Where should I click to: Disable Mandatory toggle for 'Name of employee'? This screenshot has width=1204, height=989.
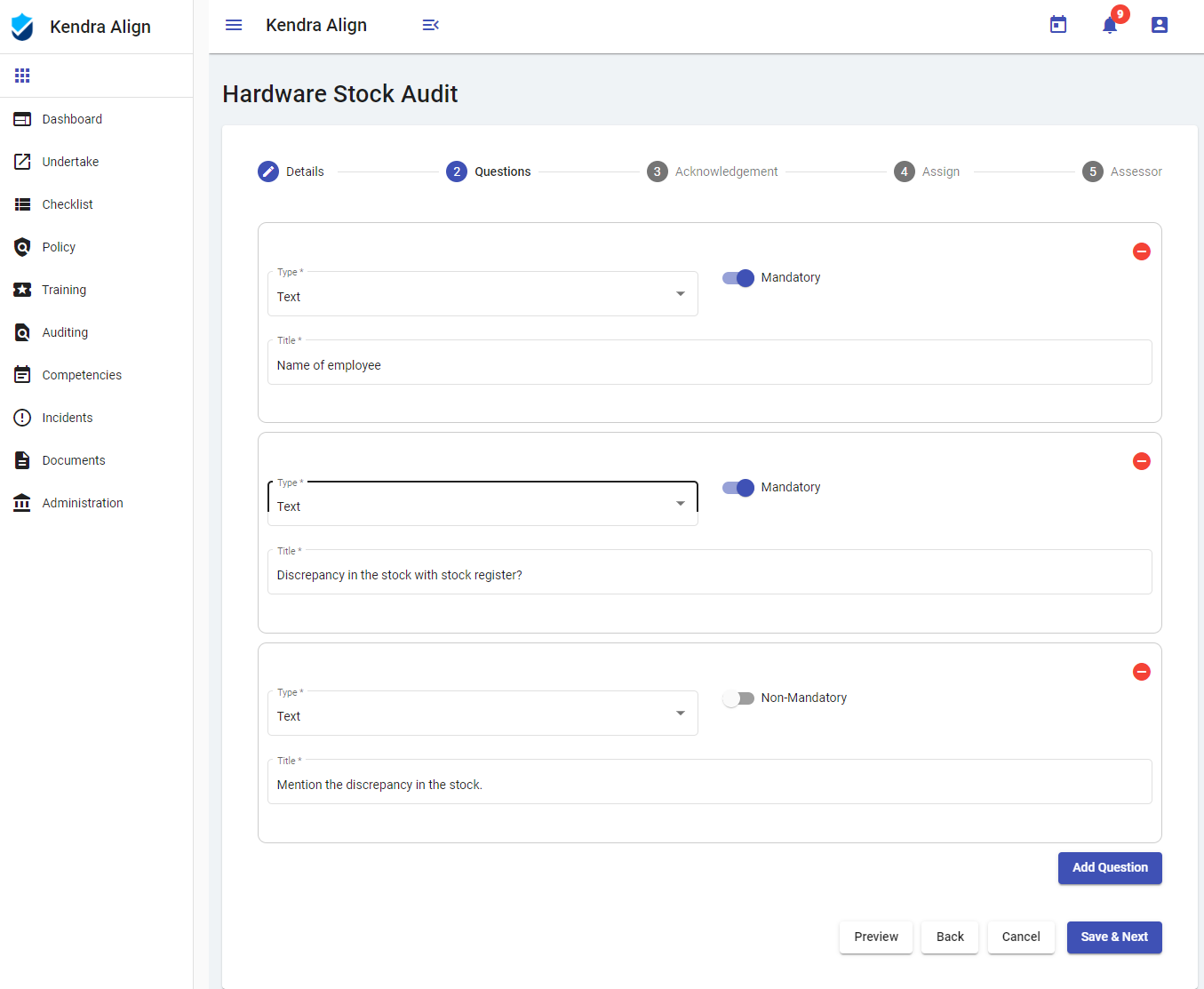click(738, 278)
